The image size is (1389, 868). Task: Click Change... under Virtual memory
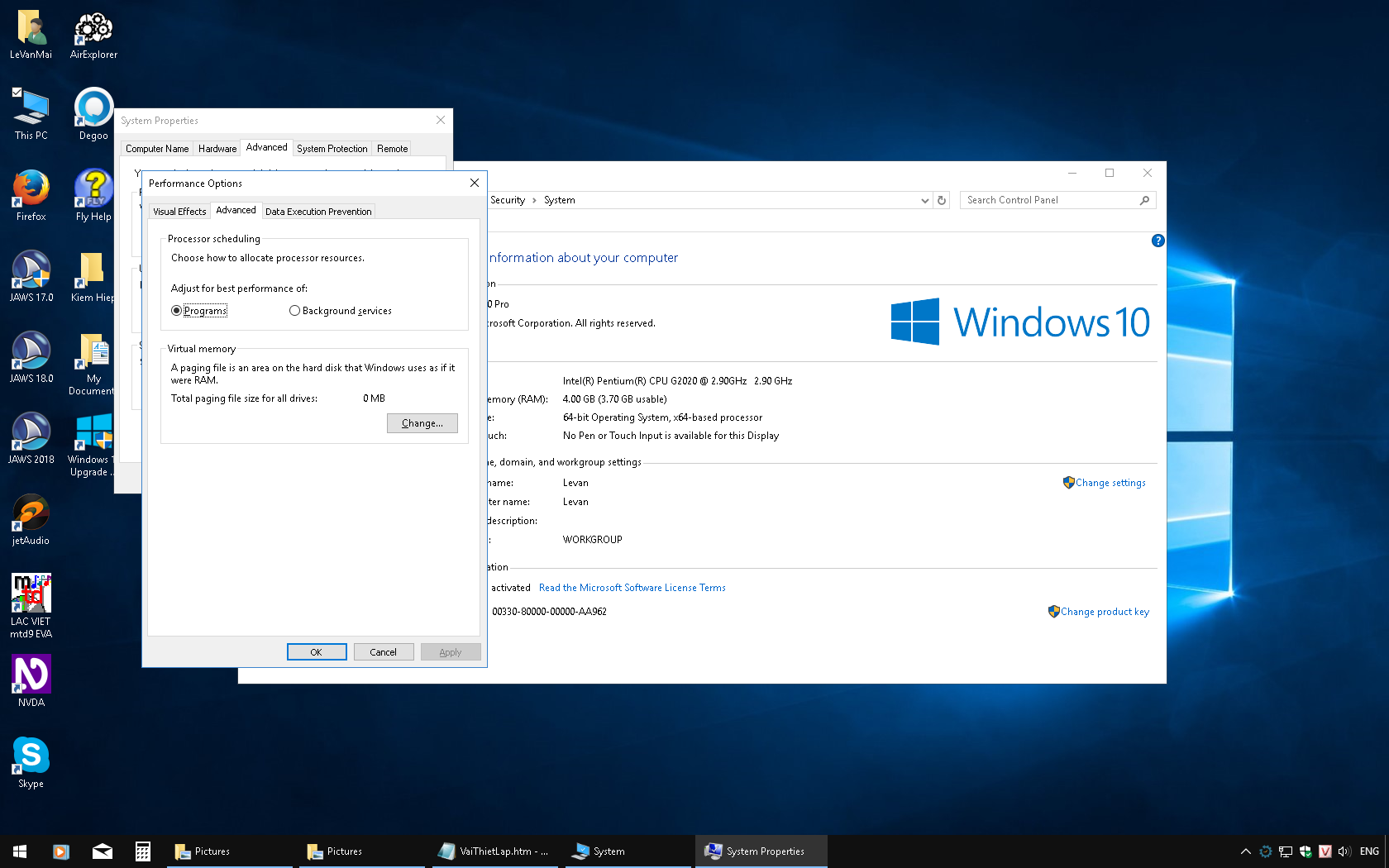[422, 422]
